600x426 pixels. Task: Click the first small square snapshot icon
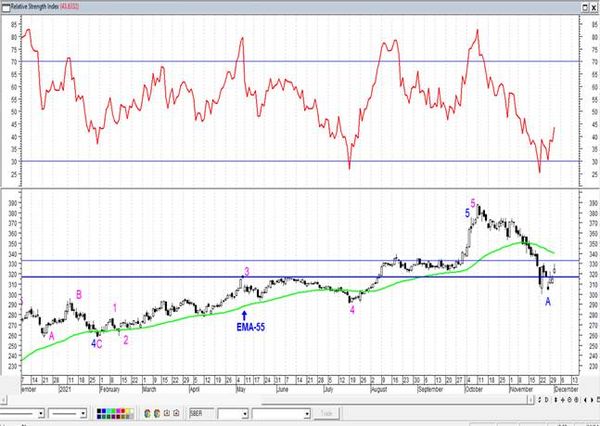point(167,413)
